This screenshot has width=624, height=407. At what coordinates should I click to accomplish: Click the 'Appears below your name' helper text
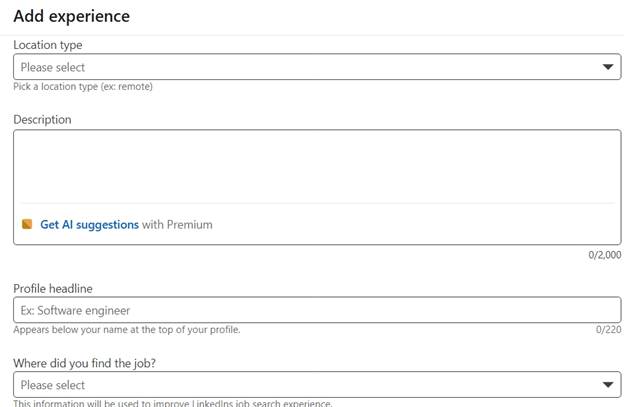(x=127, y=329)
